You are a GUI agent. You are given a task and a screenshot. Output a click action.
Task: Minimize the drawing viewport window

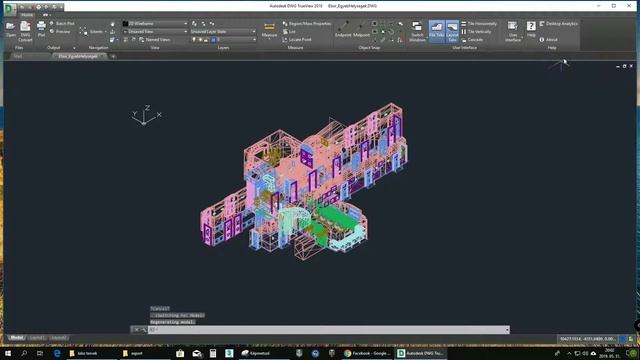[x=618, y=66]
